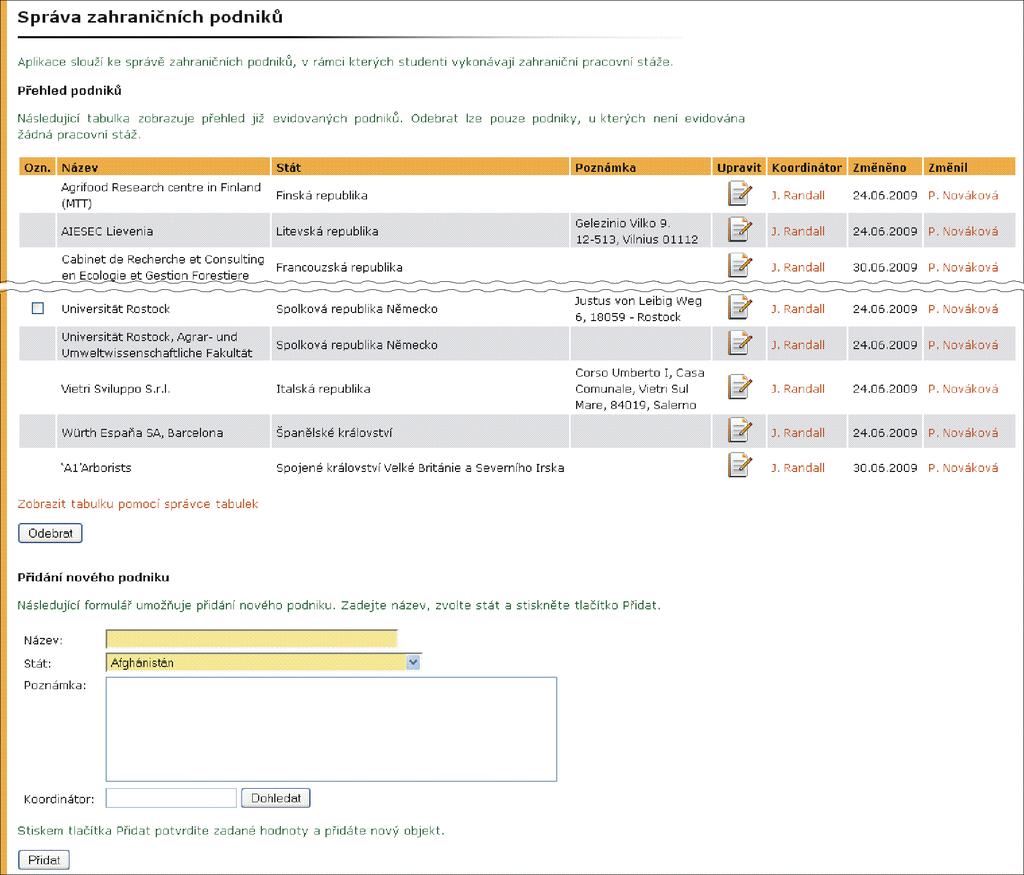Click the Změněno column header

pos(885,167)
